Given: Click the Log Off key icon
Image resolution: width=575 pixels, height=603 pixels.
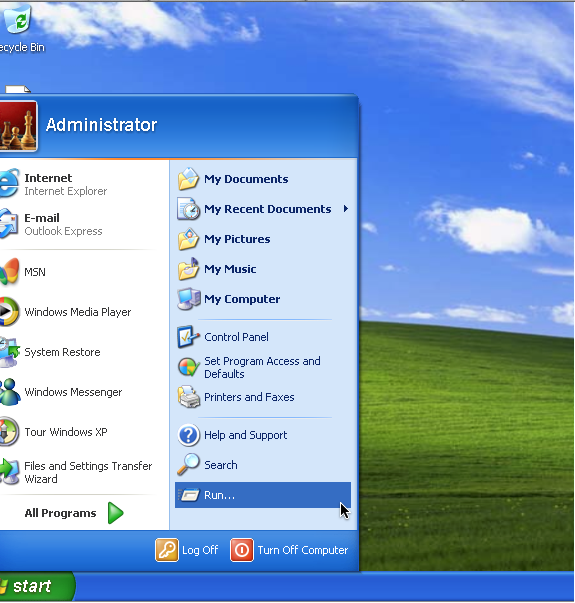Looking at the screenshot, I should point(167,550).
